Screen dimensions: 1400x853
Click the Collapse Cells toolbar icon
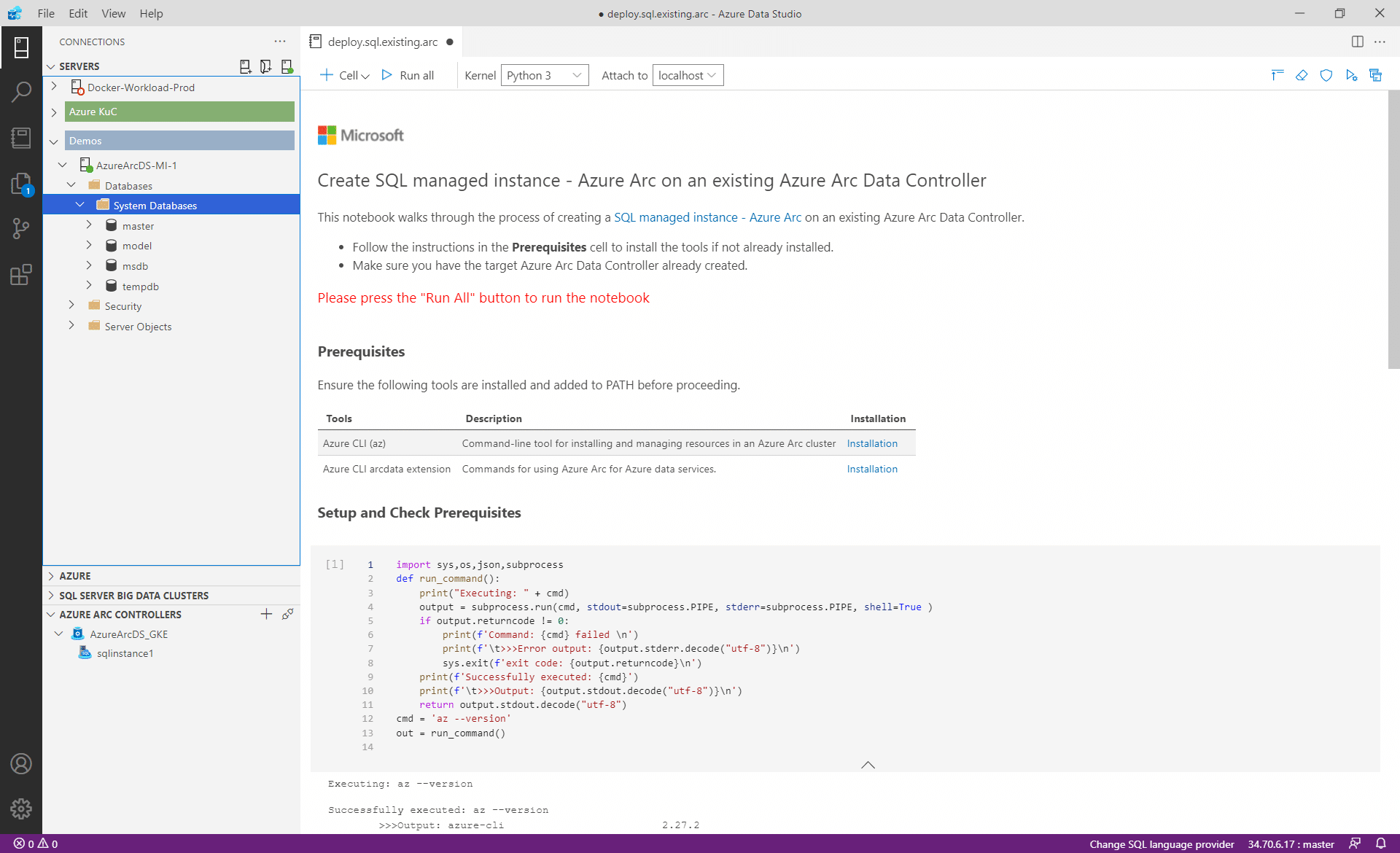tap(1277, 75)
